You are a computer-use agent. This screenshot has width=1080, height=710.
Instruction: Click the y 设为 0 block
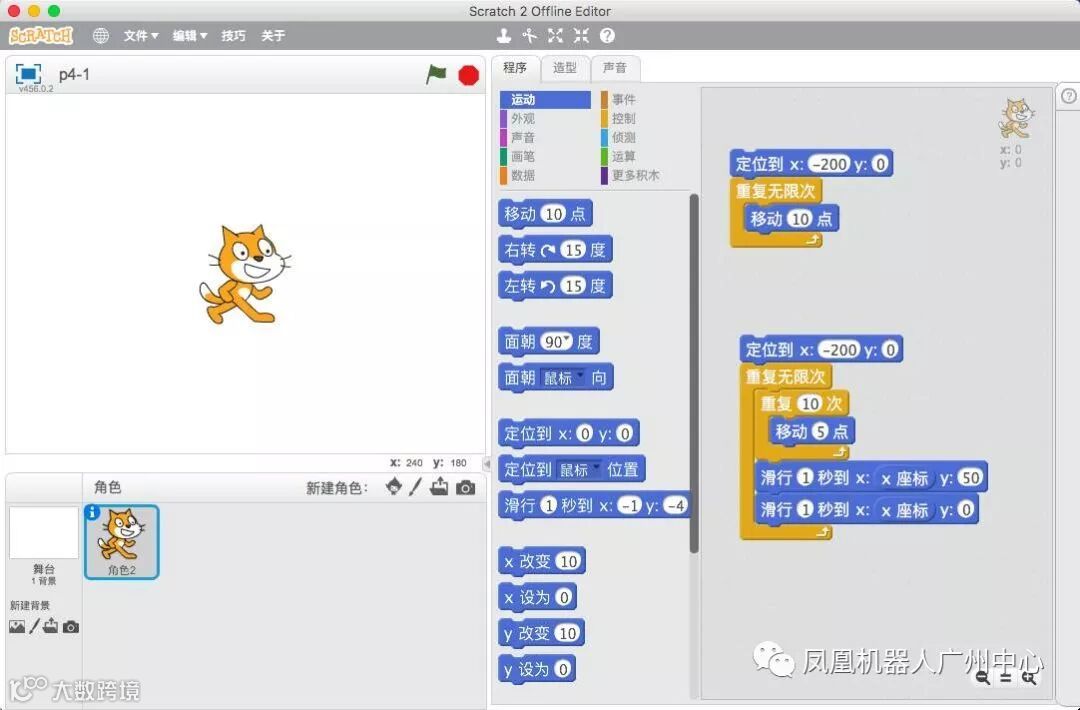[537, 669]
